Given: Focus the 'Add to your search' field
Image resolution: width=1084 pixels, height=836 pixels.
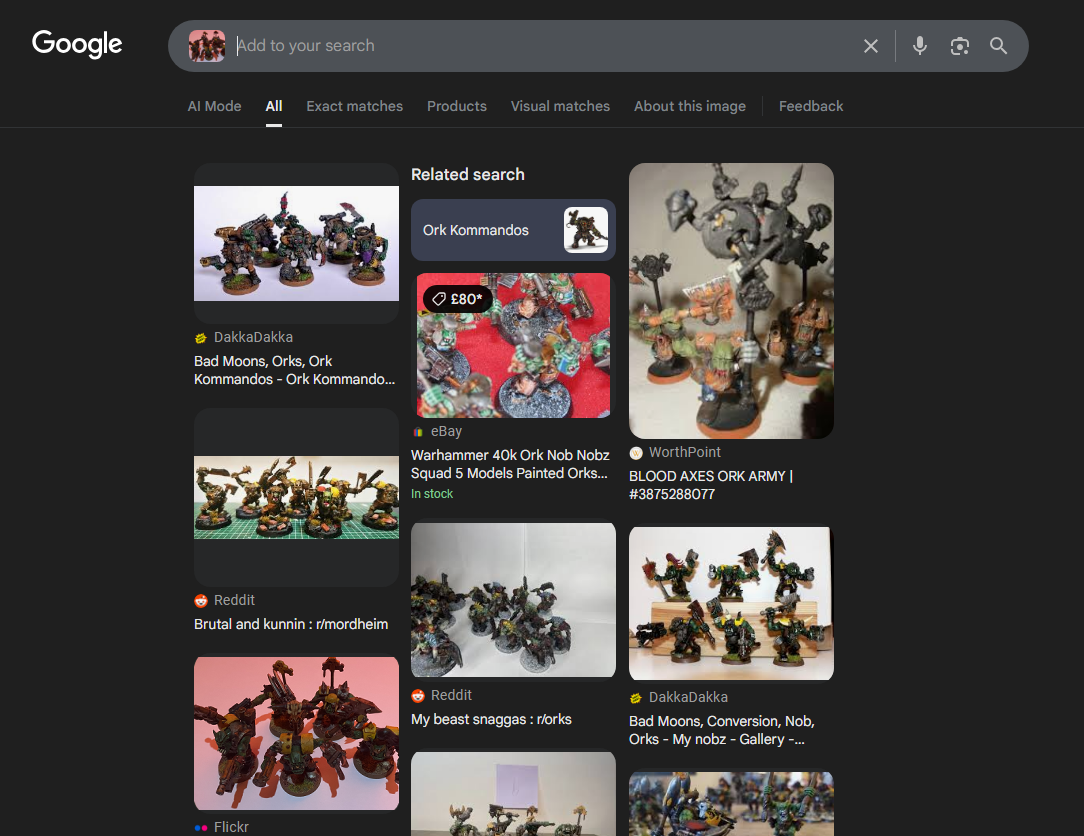Looking at the screenshot, I should coord(543,46).
